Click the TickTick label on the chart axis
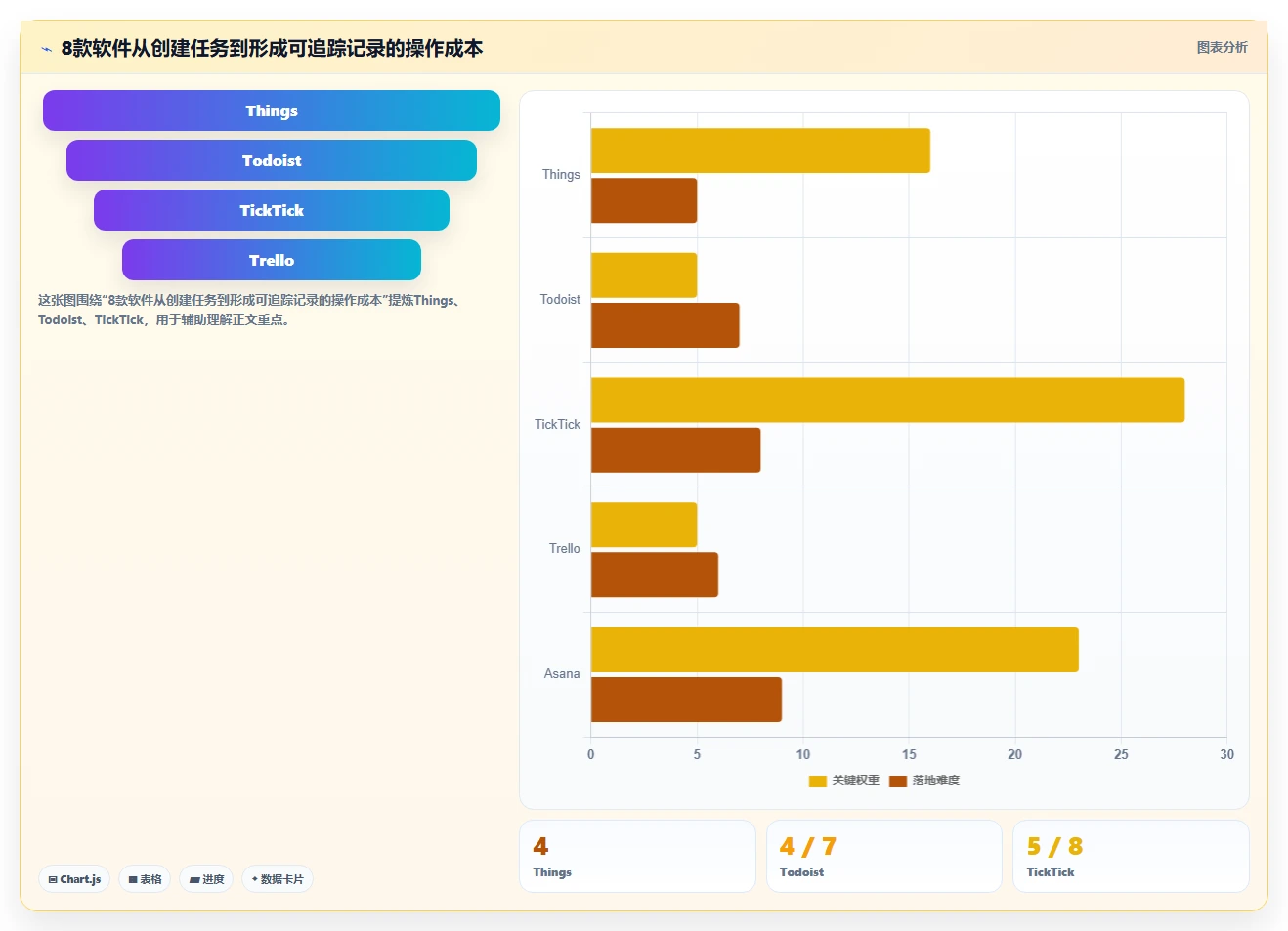Viewport: 1288px width, 931px height. (557, 424)
